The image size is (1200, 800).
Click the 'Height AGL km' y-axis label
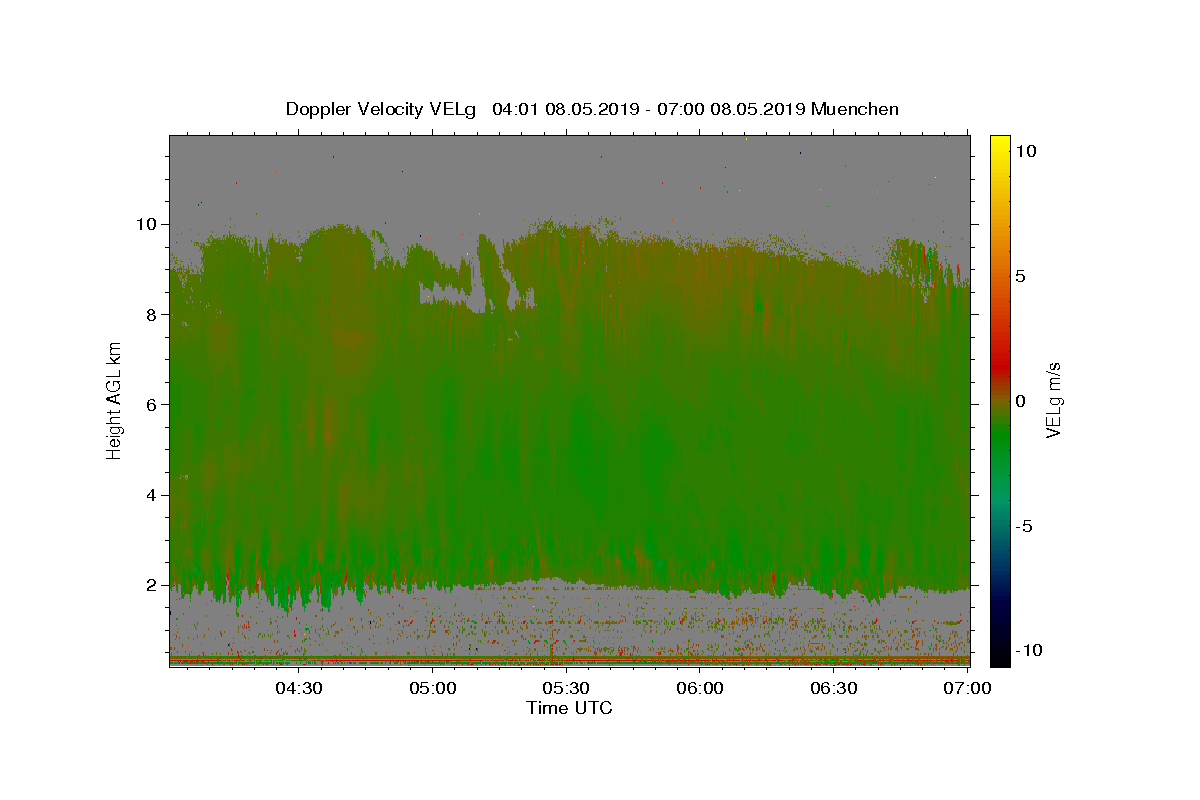[115, 399]
